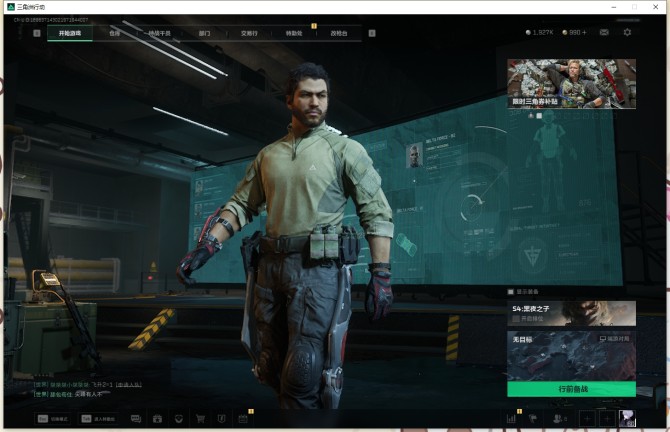Open the 特勤干员 tab
Screen dimensions: 670x432
pos(159,33)
